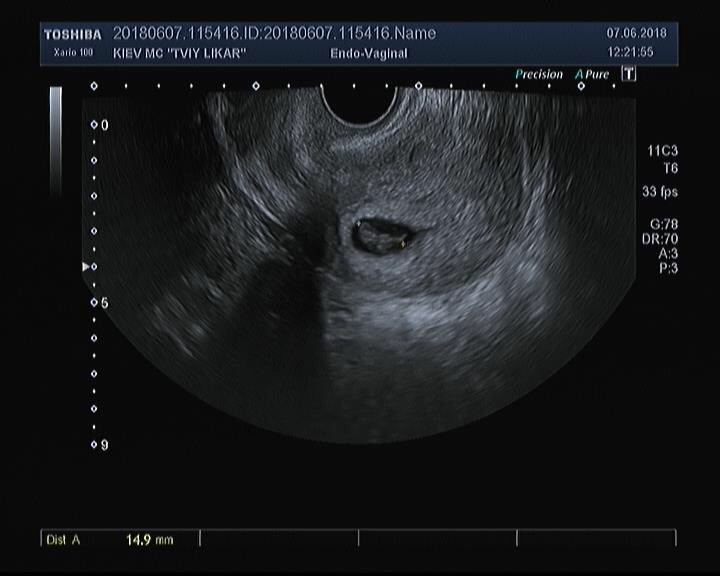The image size is (720, 576).
Task: Click the Precision imaging indicator
Action: click(x=540, y=74)
